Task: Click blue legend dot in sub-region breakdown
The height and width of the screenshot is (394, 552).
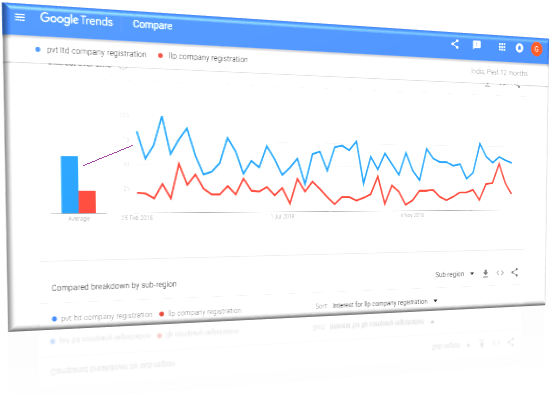Action: point(54,319)
